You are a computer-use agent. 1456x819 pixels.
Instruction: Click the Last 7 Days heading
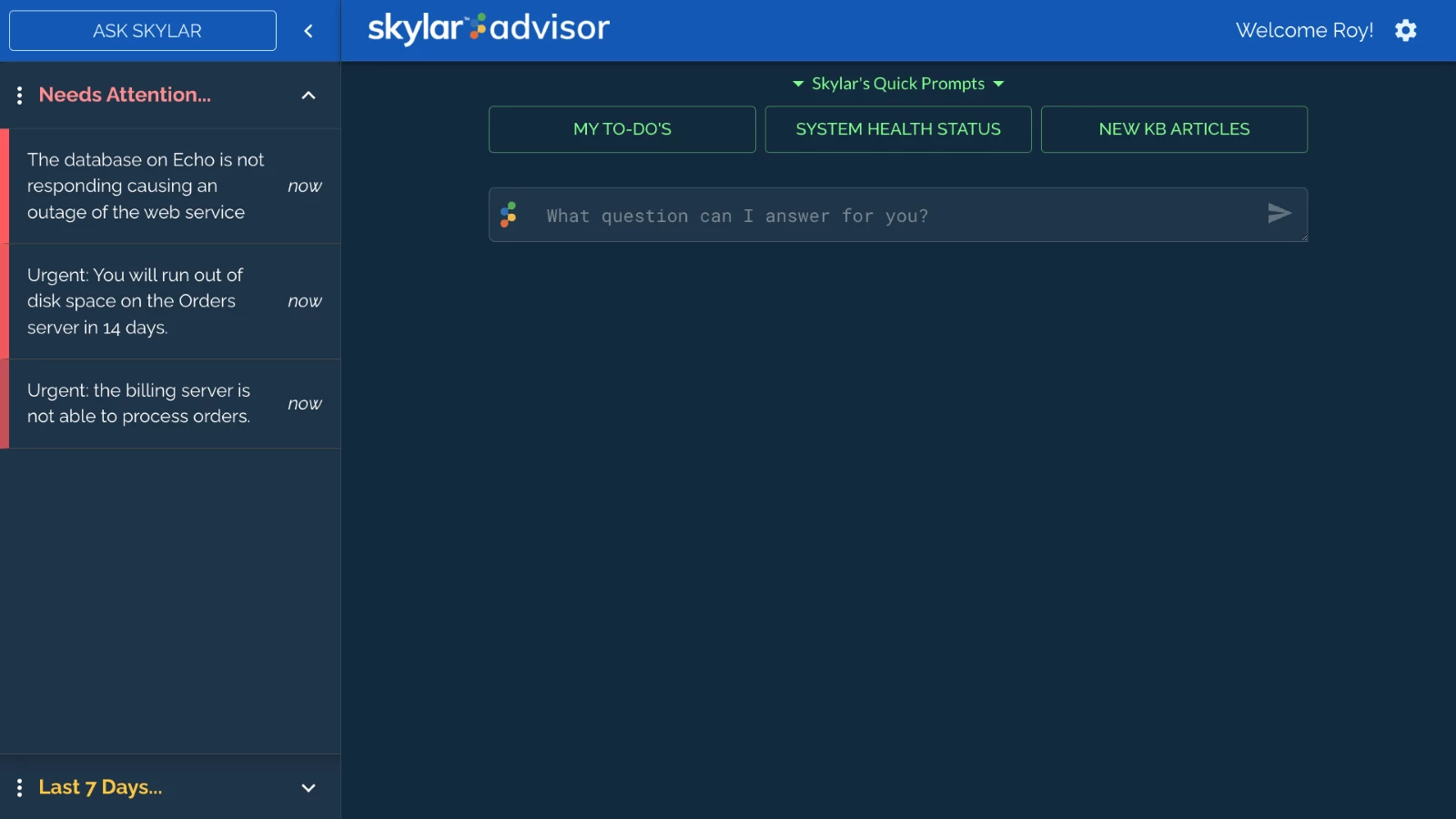click(100, 787)
